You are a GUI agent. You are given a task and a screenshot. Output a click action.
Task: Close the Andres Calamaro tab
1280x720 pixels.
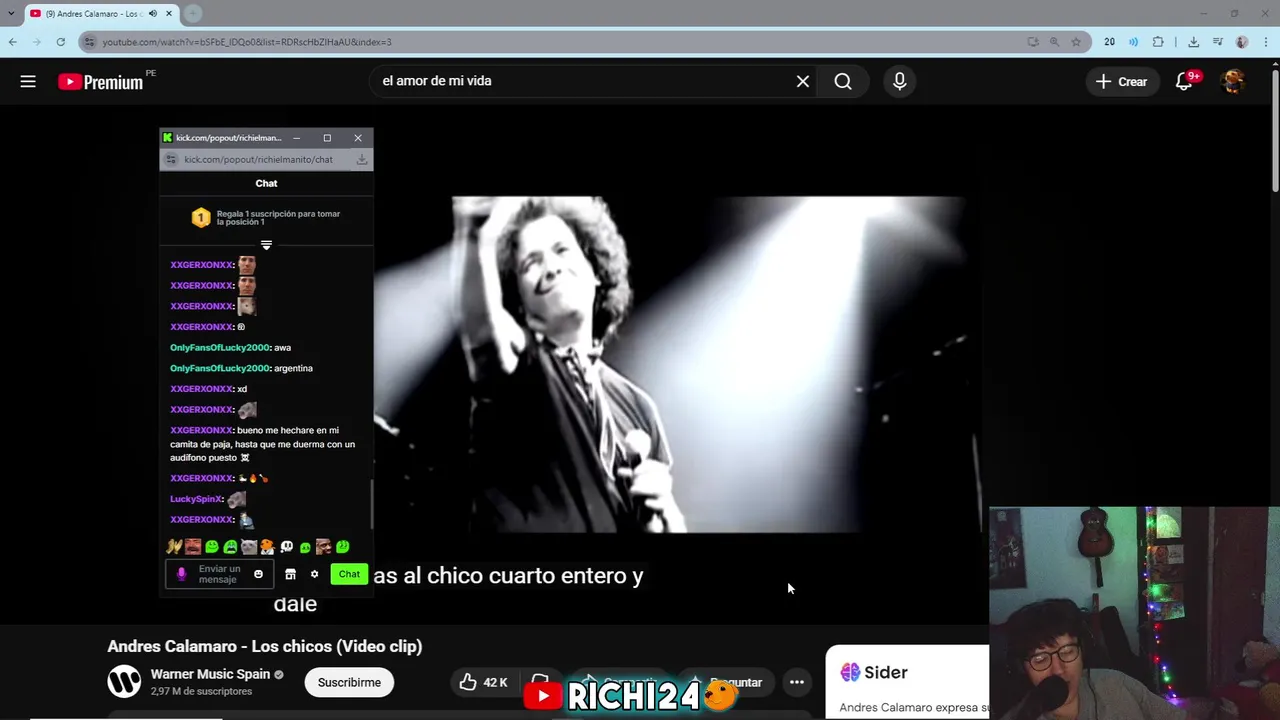point(169,14)
